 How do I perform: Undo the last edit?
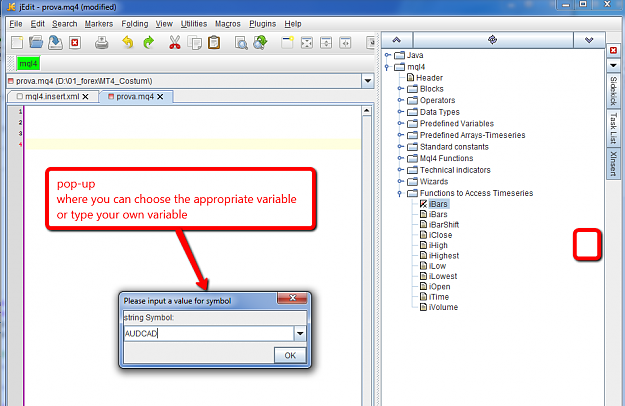(x=128, y=42)
